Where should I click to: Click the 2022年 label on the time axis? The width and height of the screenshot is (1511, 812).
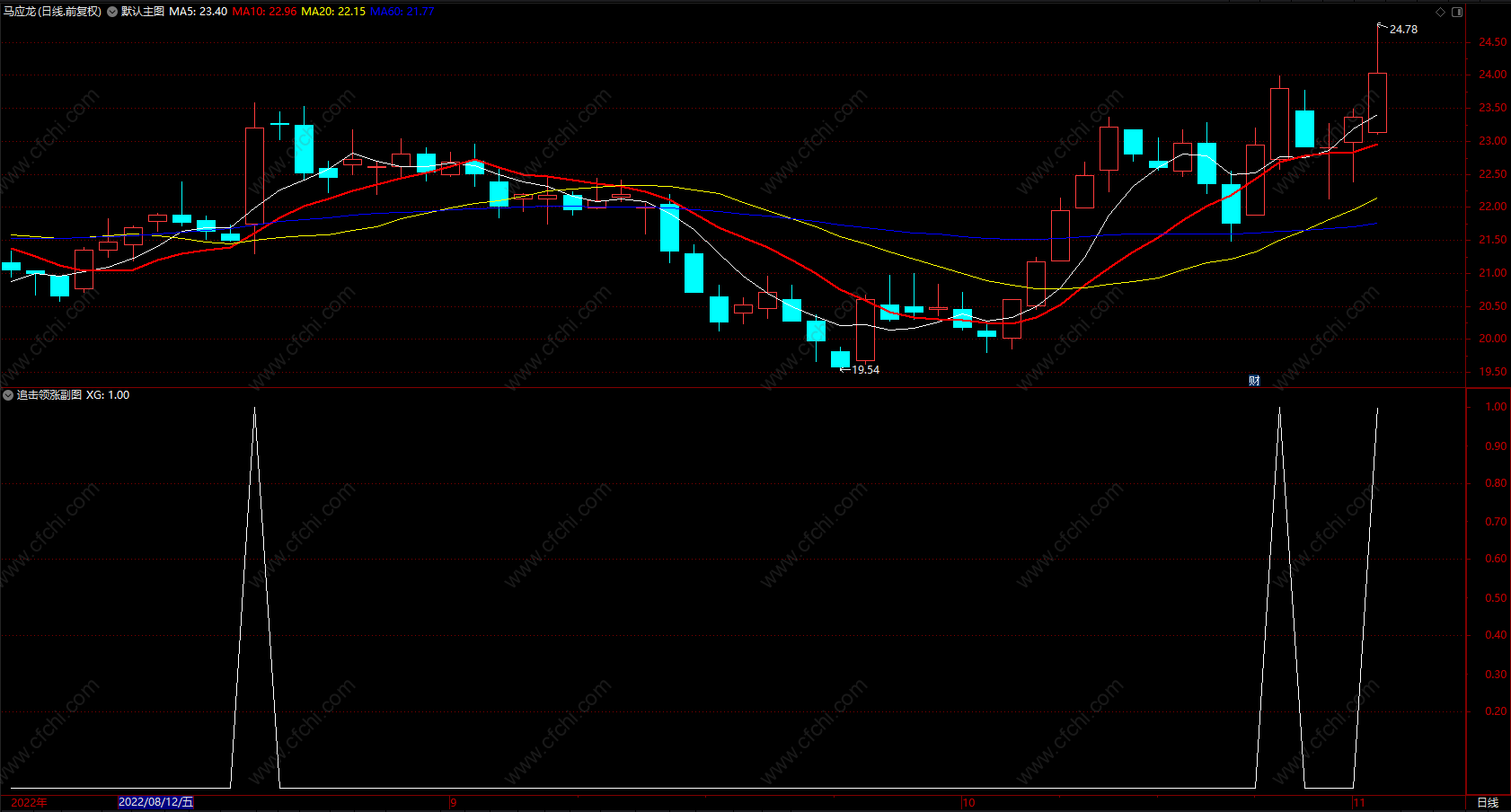pyautogui.click(x=29, y=803)
